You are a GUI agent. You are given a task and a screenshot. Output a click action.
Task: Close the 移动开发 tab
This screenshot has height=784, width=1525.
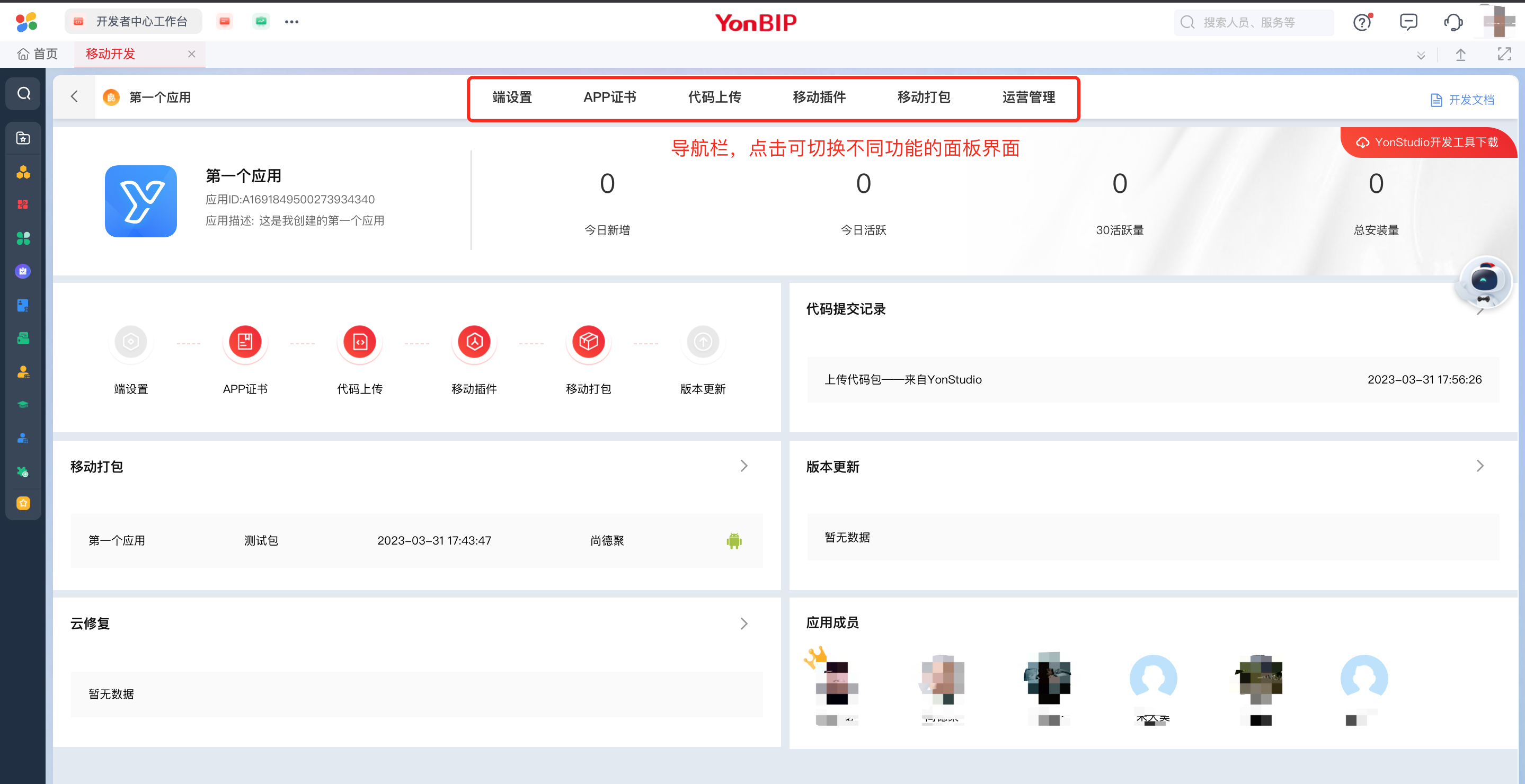[x=191, y=54]
